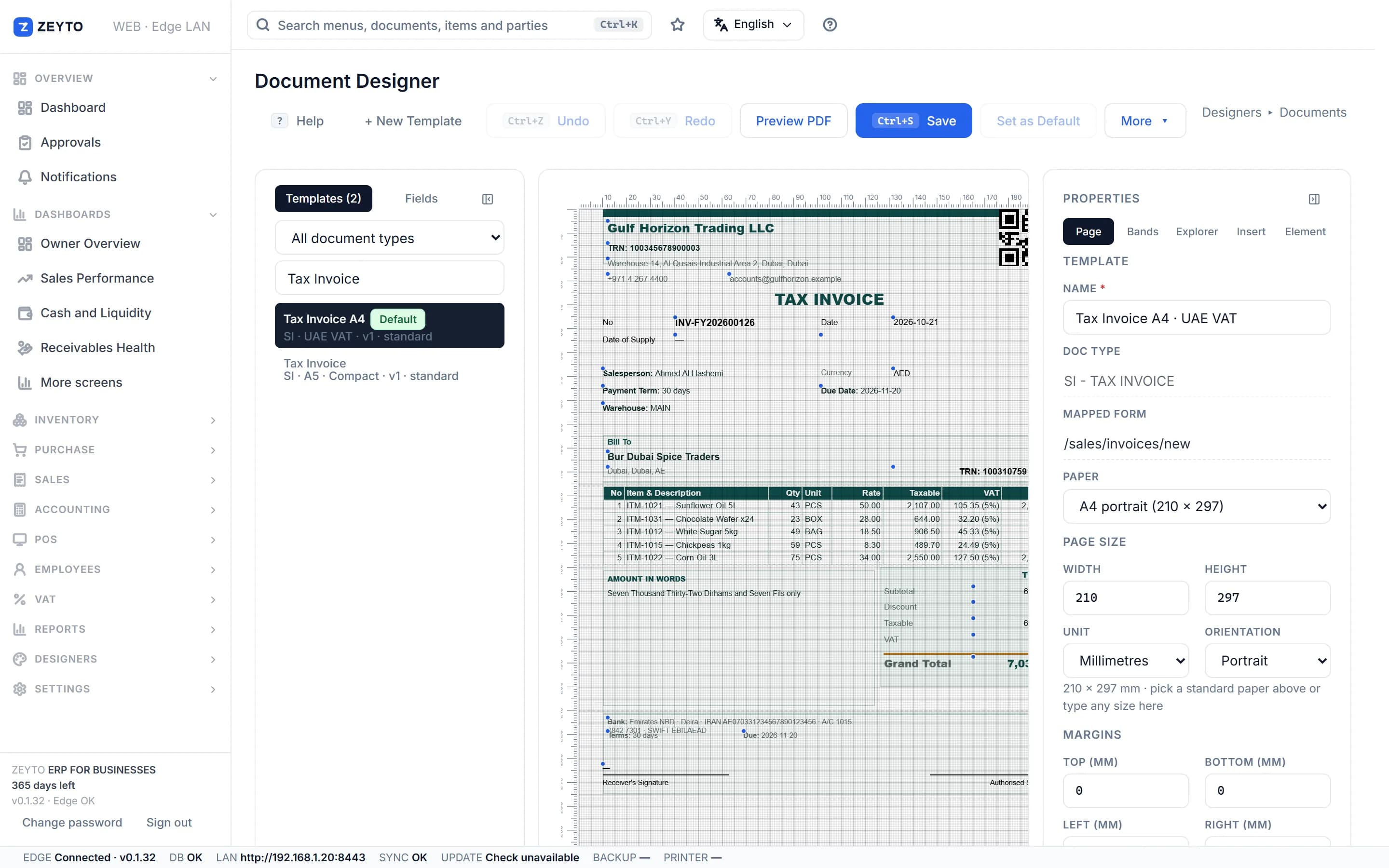The image size is (1389, 868).
Task: Click New Template button
Action: coord(413,121)
